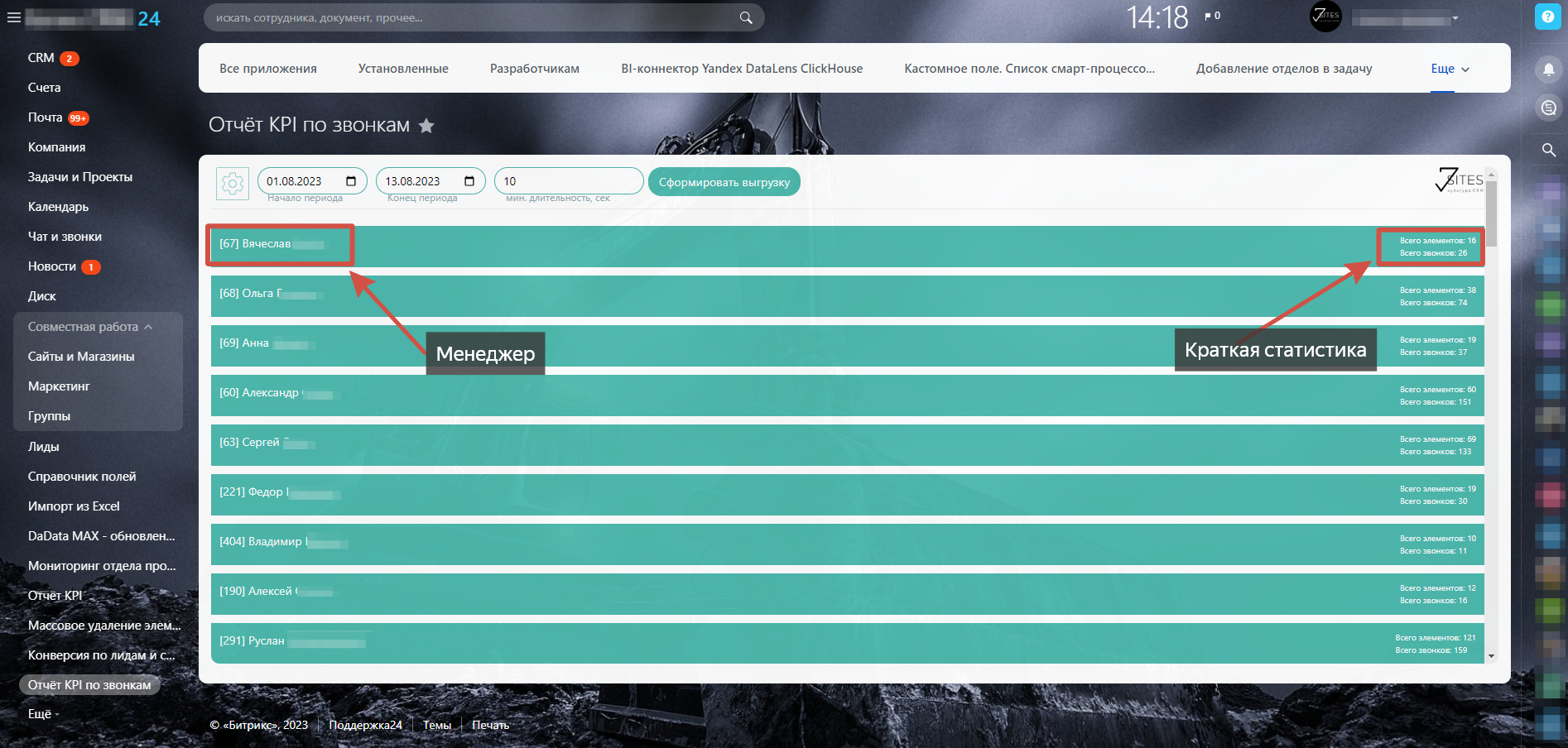The image size is (1568, 748).
Task: Open Задачи и Проекты
Action: pos(80,177)
